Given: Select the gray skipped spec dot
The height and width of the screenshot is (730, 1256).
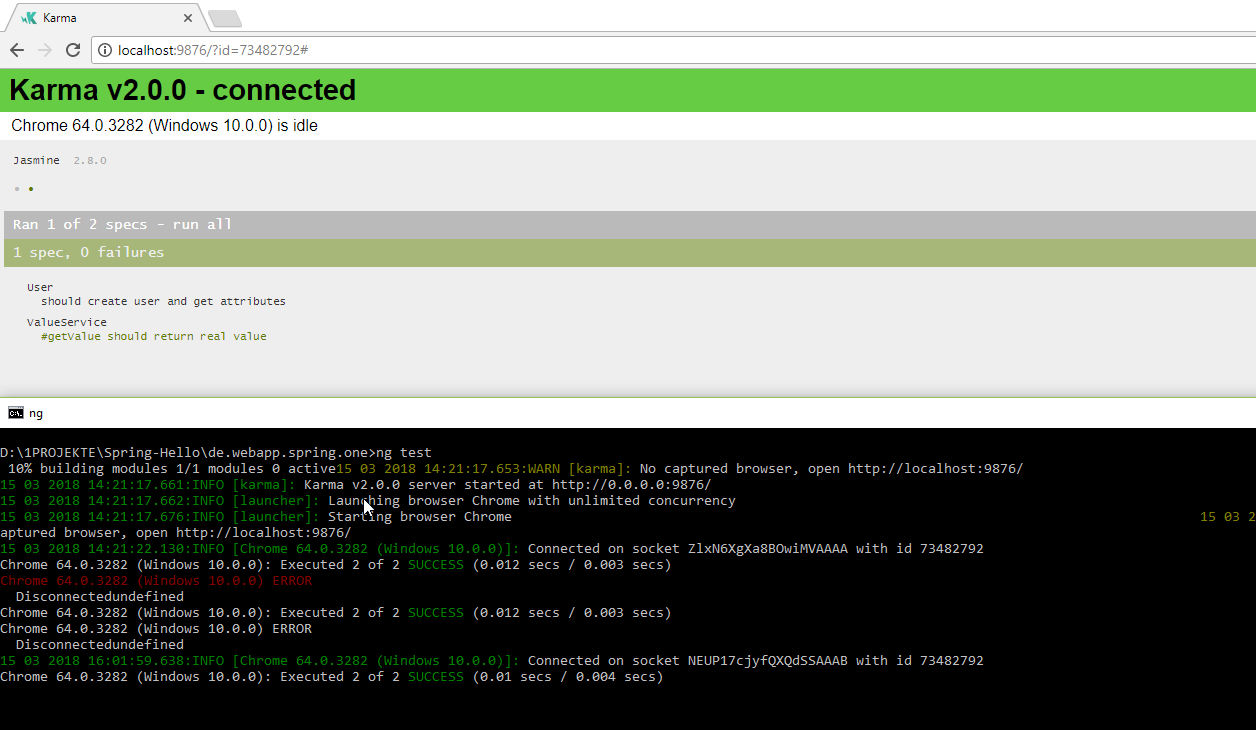Looking at the screenshot, I should click(17, 189).
